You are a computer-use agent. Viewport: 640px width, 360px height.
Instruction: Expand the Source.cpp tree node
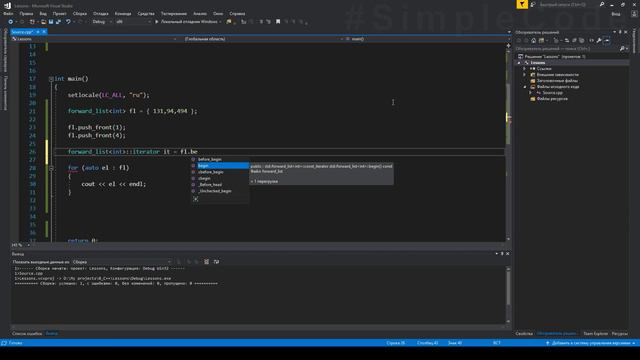pyautogui.click(x=531, y=93)
